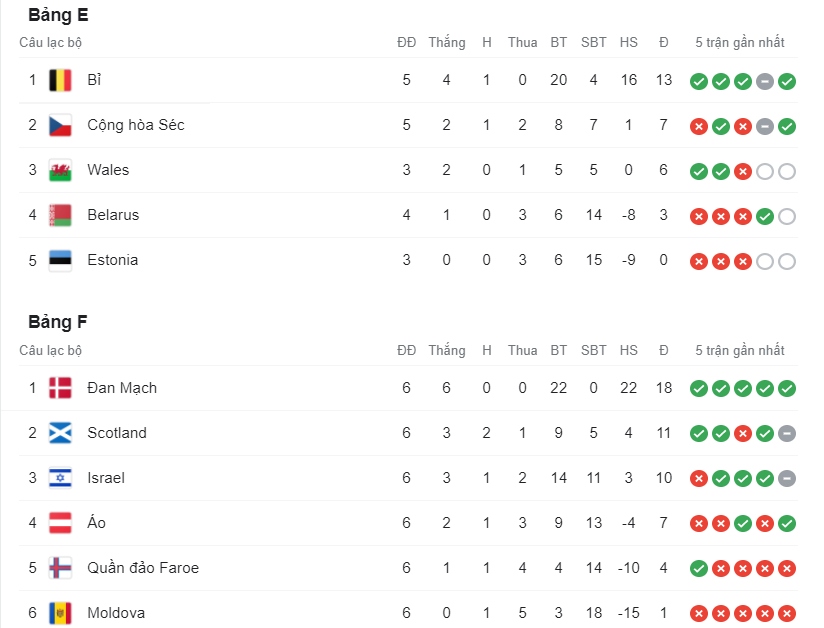Click Belgium's gray draw result icon
Screen dimensions: 824x628
tap(765, 81)
